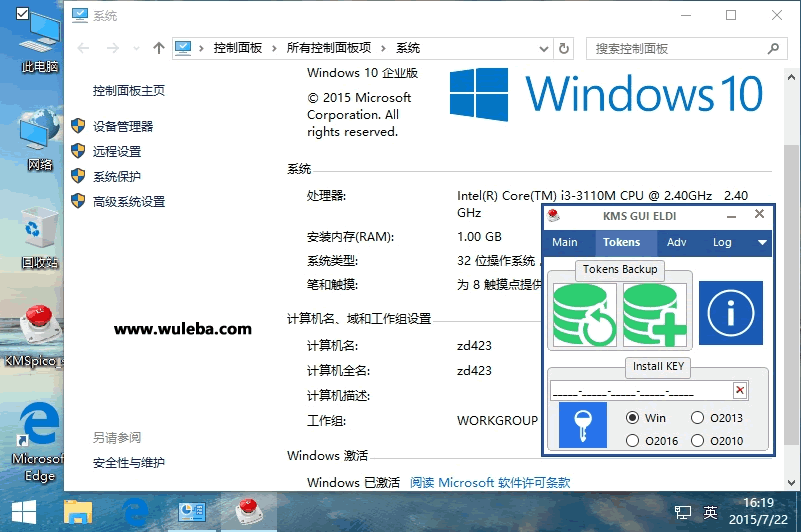
Task: Go up one level in control panel
Action: point(159,49)
